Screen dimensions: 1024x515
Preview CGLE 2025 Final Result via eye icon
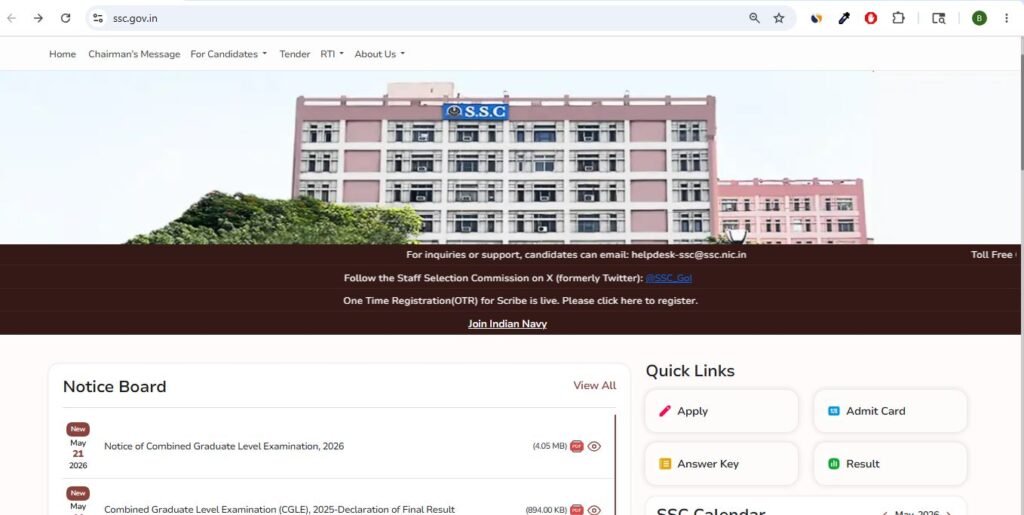(594, 510)
